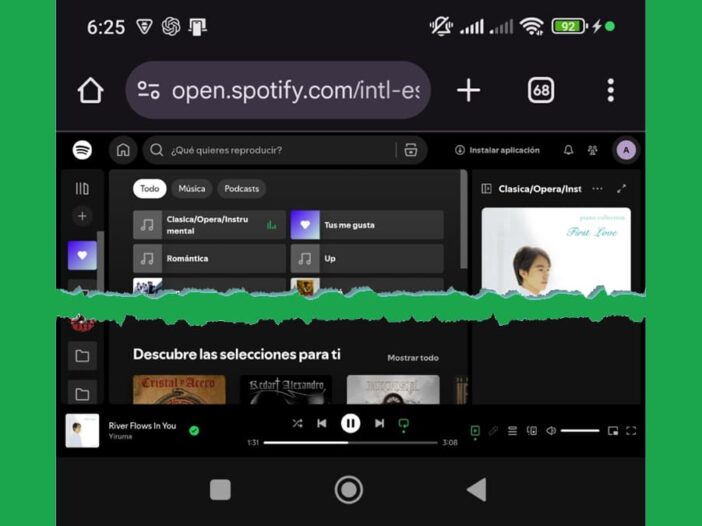Open the first folder in the library sidebar
702x526 pixels.
point(82,356)
